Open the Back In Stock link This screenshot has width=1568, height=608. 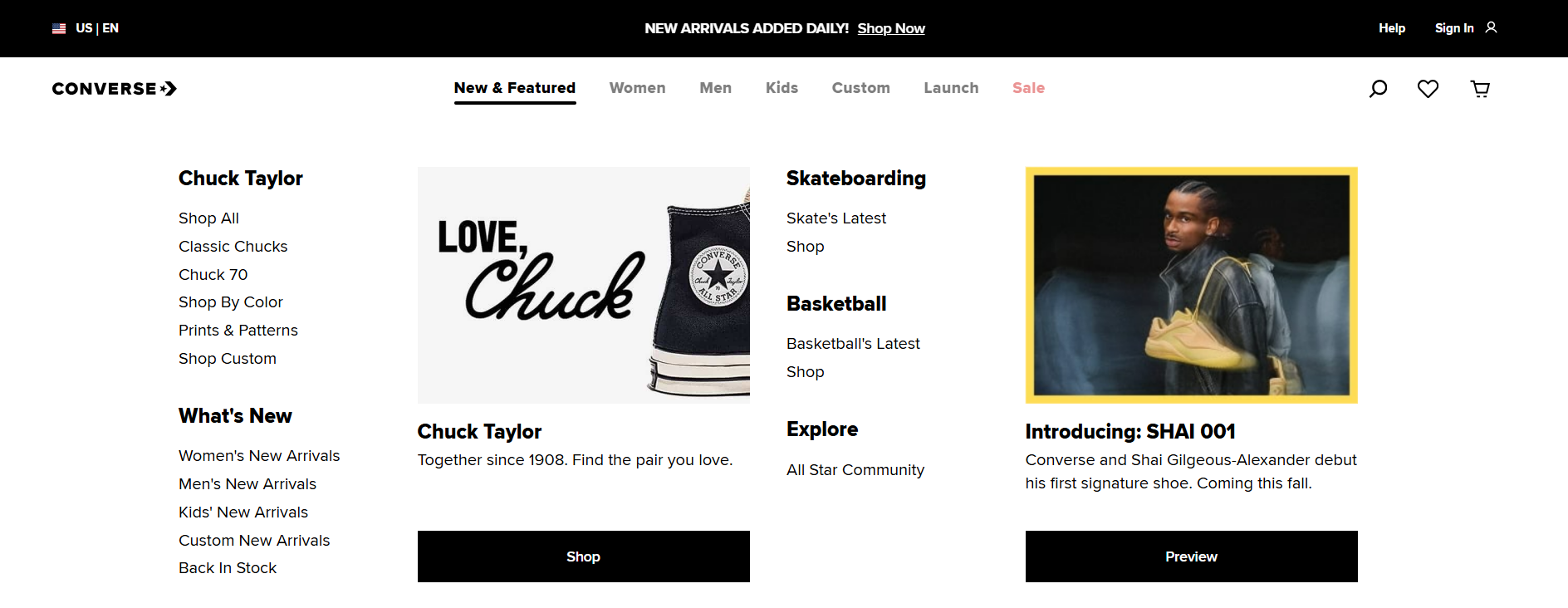coord(228,568)
